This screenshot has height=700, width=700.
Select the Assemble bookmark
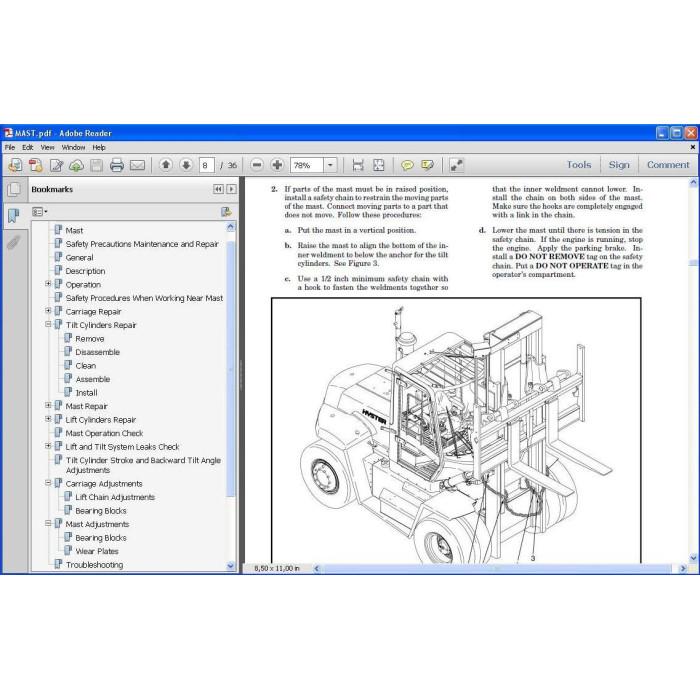(92, 379)
